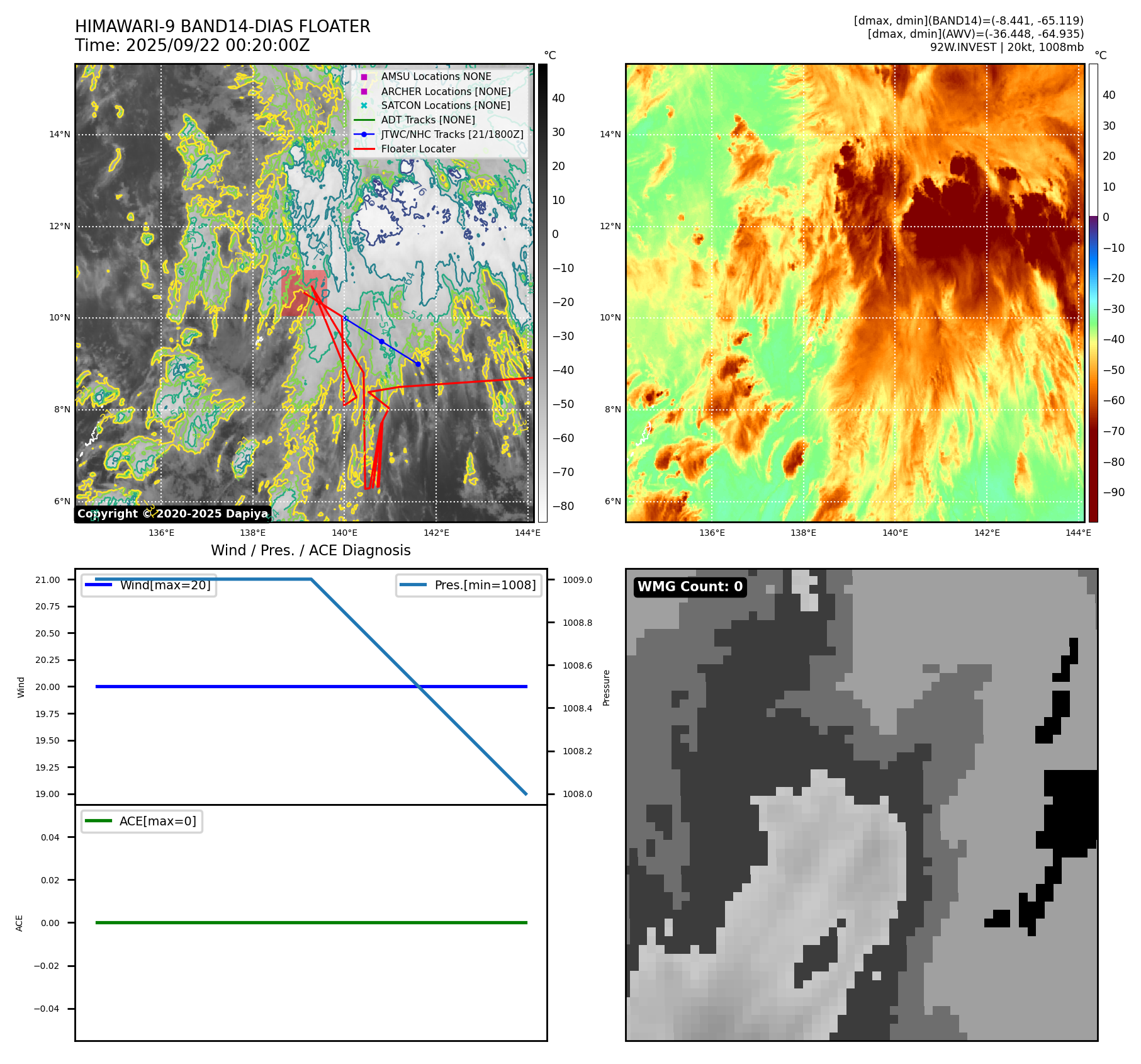The image size is (1141, 1064).
Task: Click the green ACE line in the chart
Action: click(x=311, y=922)
